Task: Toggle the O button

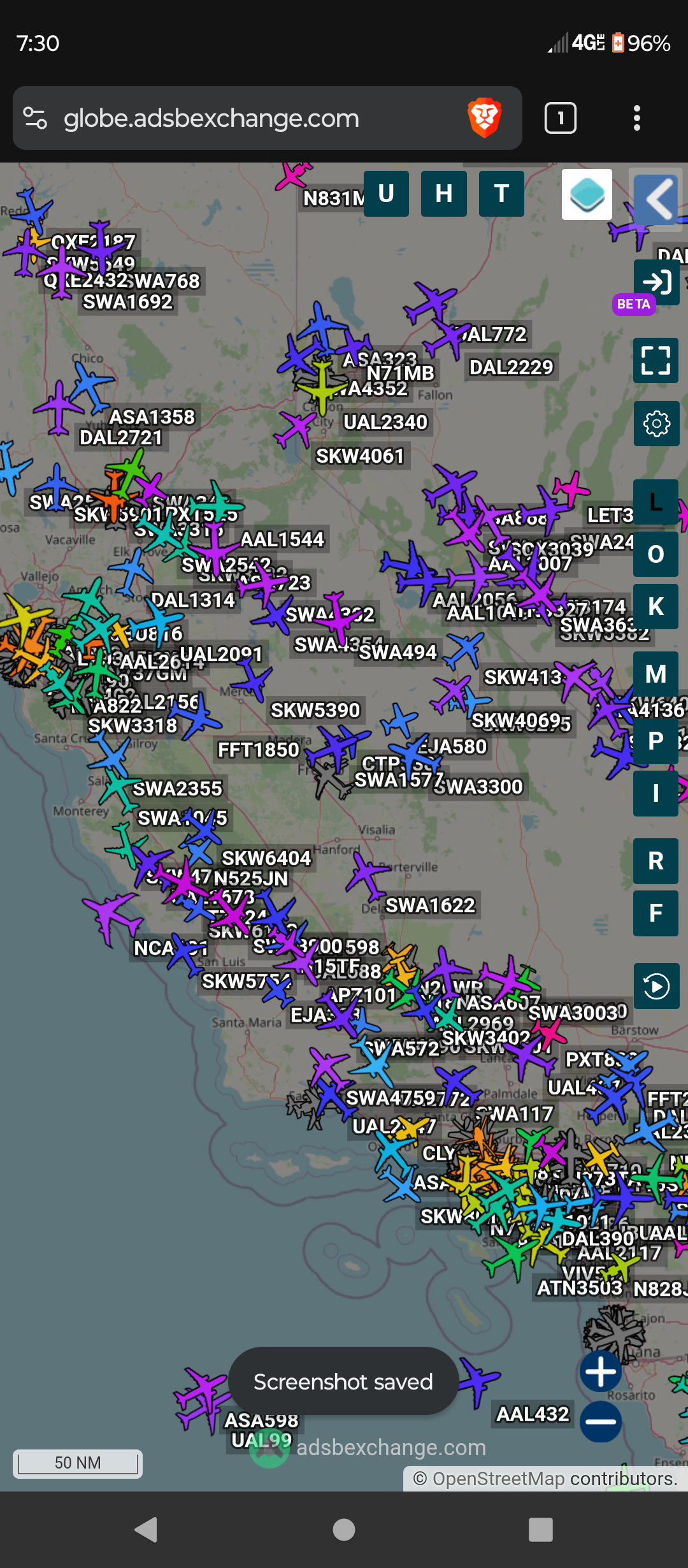Action: [x=656, y=554]
